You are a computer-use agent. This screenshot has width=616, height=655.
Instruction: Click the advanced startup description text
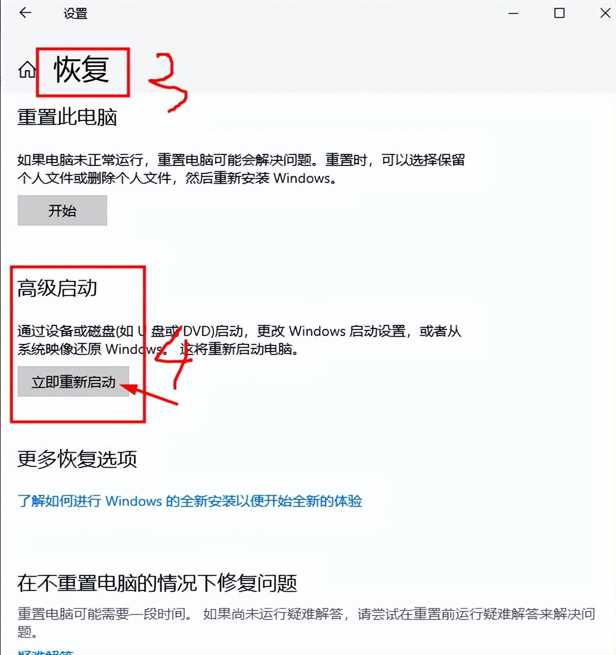(x=239, y=340)
